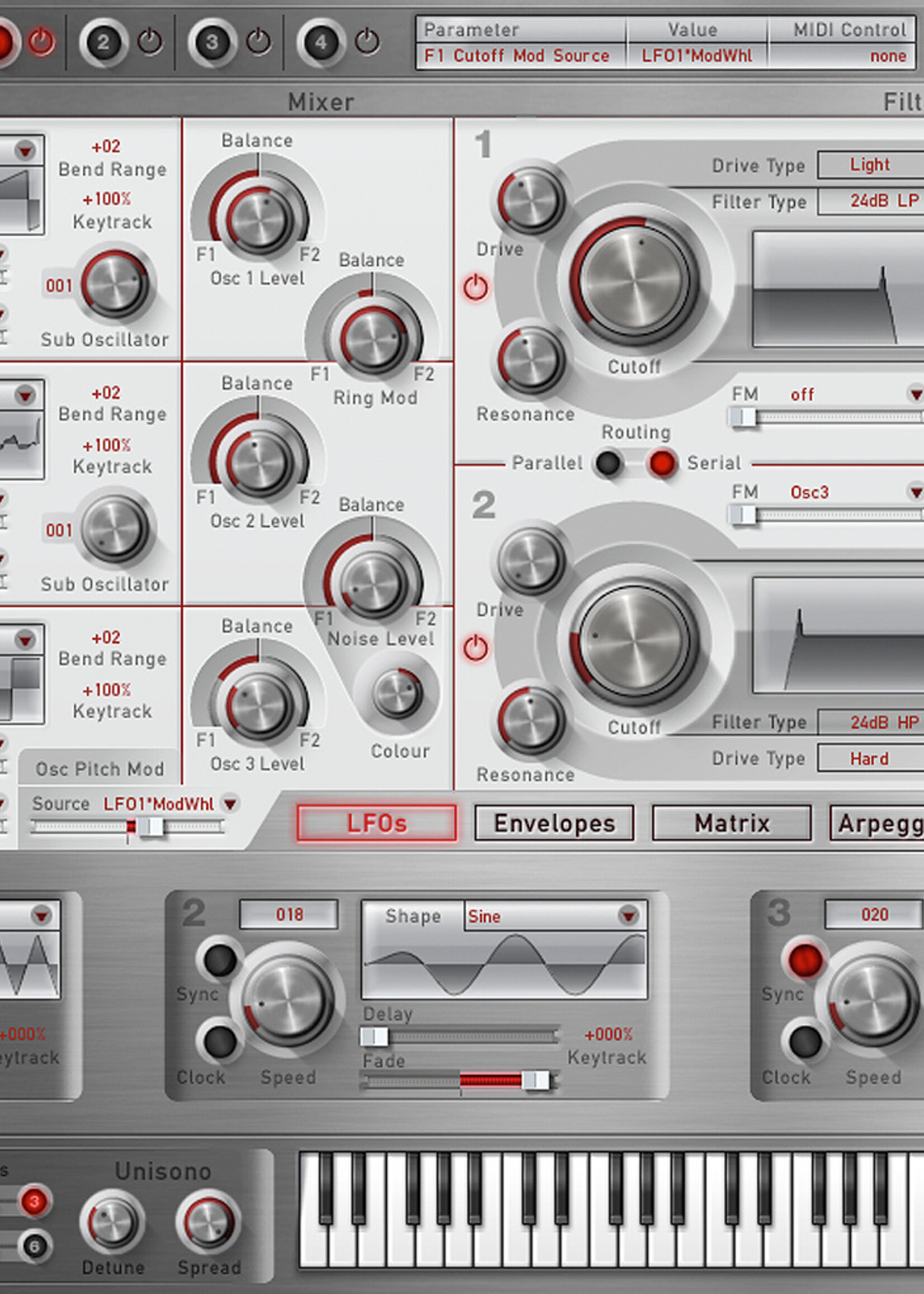Select 3 unisono voices button
This screenshot has height=1294, width=924.
tap(34, 1201)
